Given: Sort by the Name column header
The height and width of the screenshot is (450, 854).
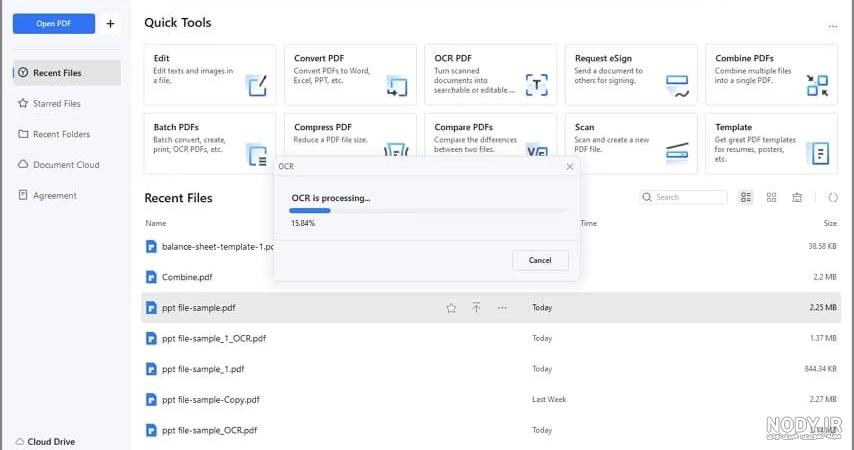Looking at the screenshot, I should click(x=156, y=223).
